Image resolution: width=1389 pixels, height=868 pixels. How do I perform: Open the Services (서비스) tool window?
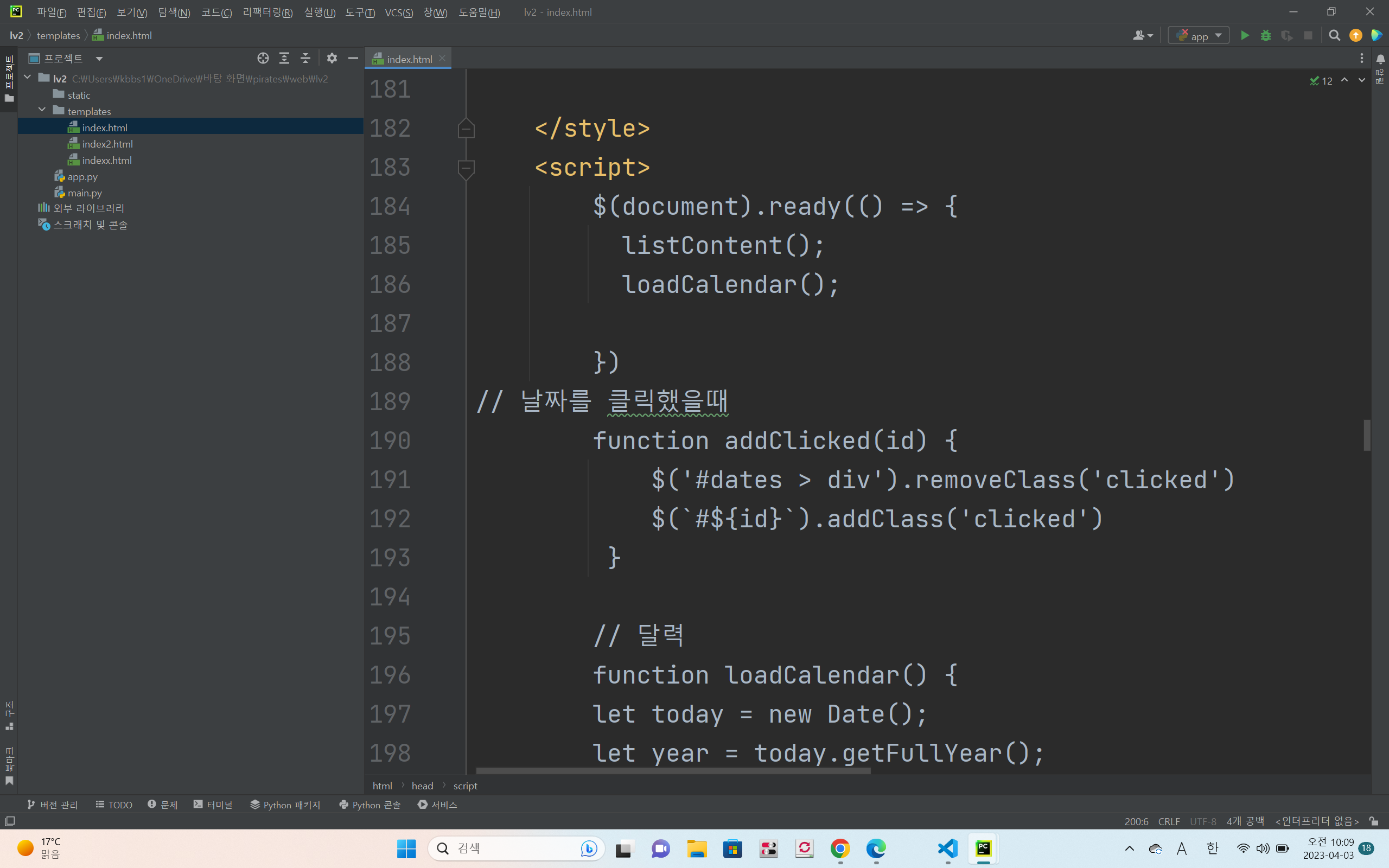click(x=437, y=805)
